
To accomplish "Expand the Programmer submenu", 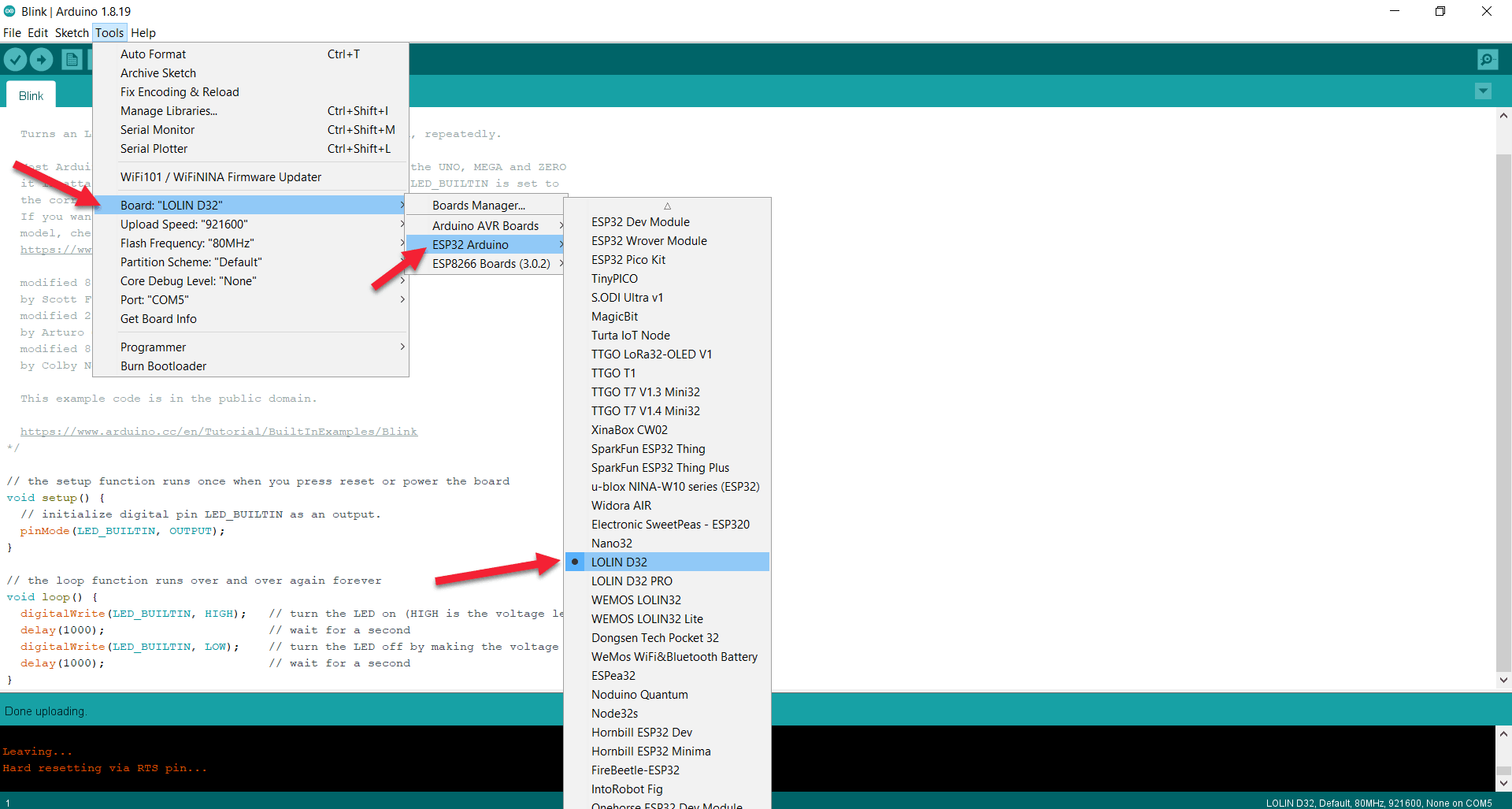I will 250,347.
